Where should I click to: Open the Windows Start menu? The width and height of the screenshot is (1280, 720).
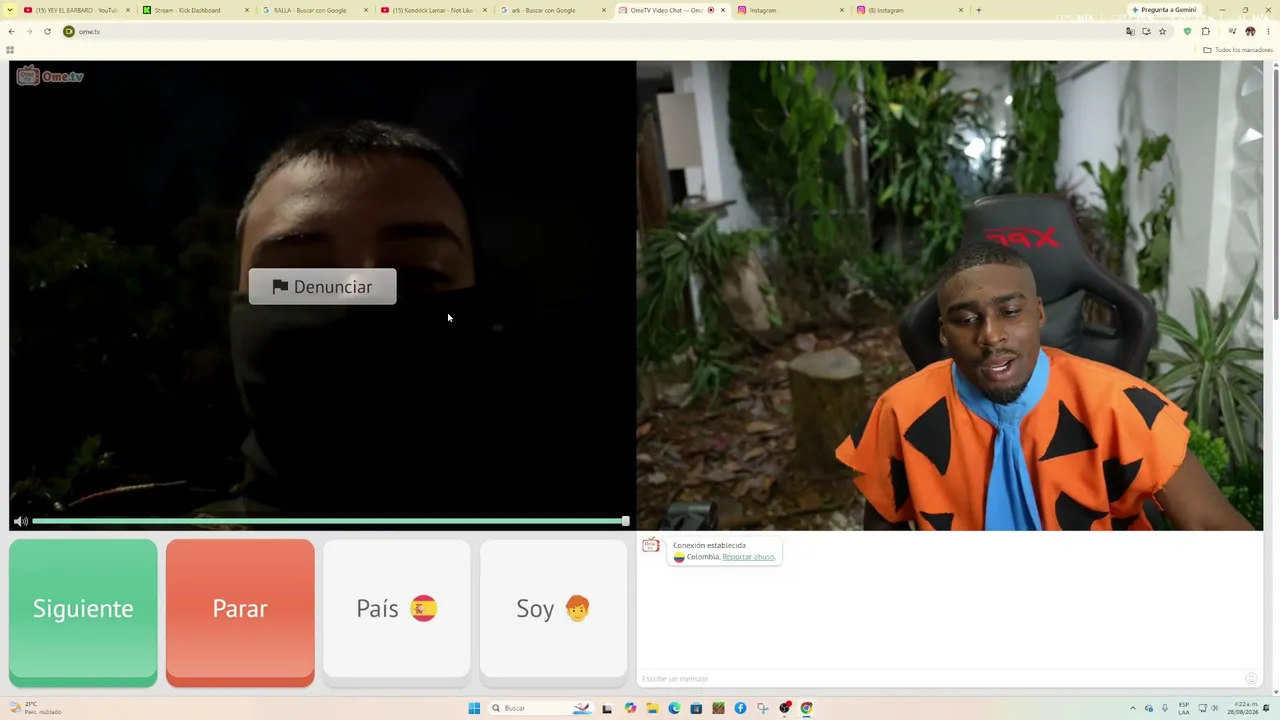coord(474,708)
